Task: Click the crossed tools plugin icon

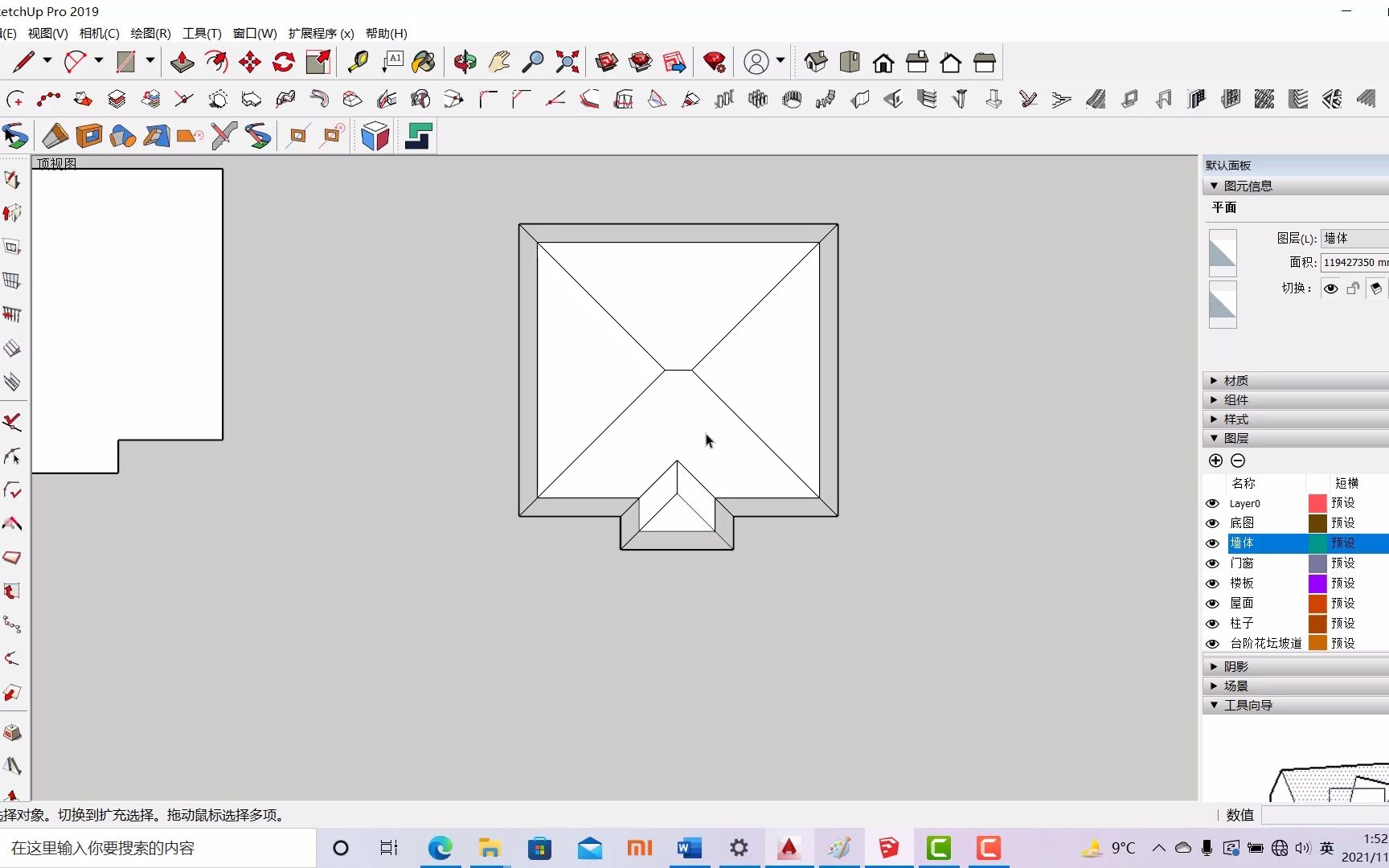Action: click(223, 137)
